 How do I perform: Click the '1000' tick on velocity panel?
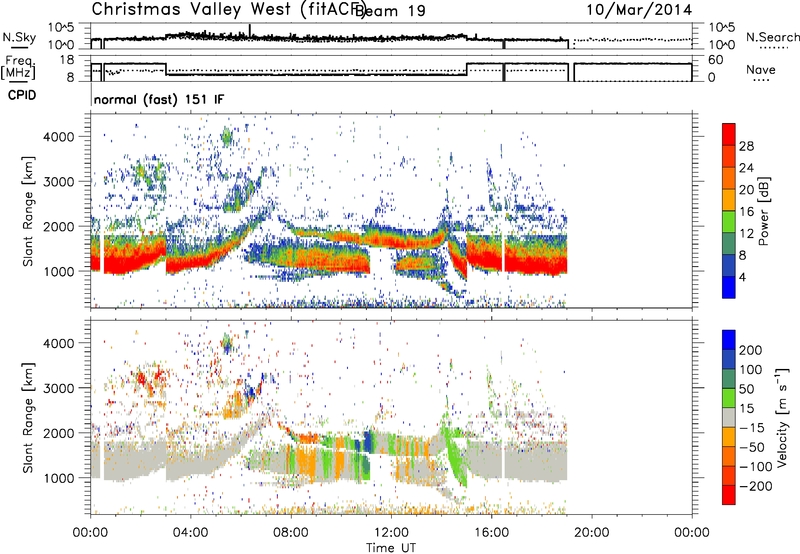point(58,478)
